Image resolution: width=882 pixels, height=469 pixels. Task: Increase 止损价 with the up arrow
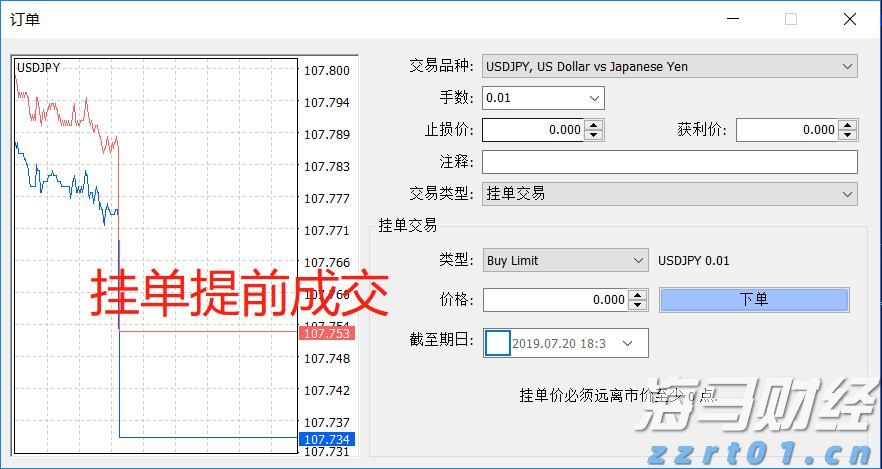594,125
